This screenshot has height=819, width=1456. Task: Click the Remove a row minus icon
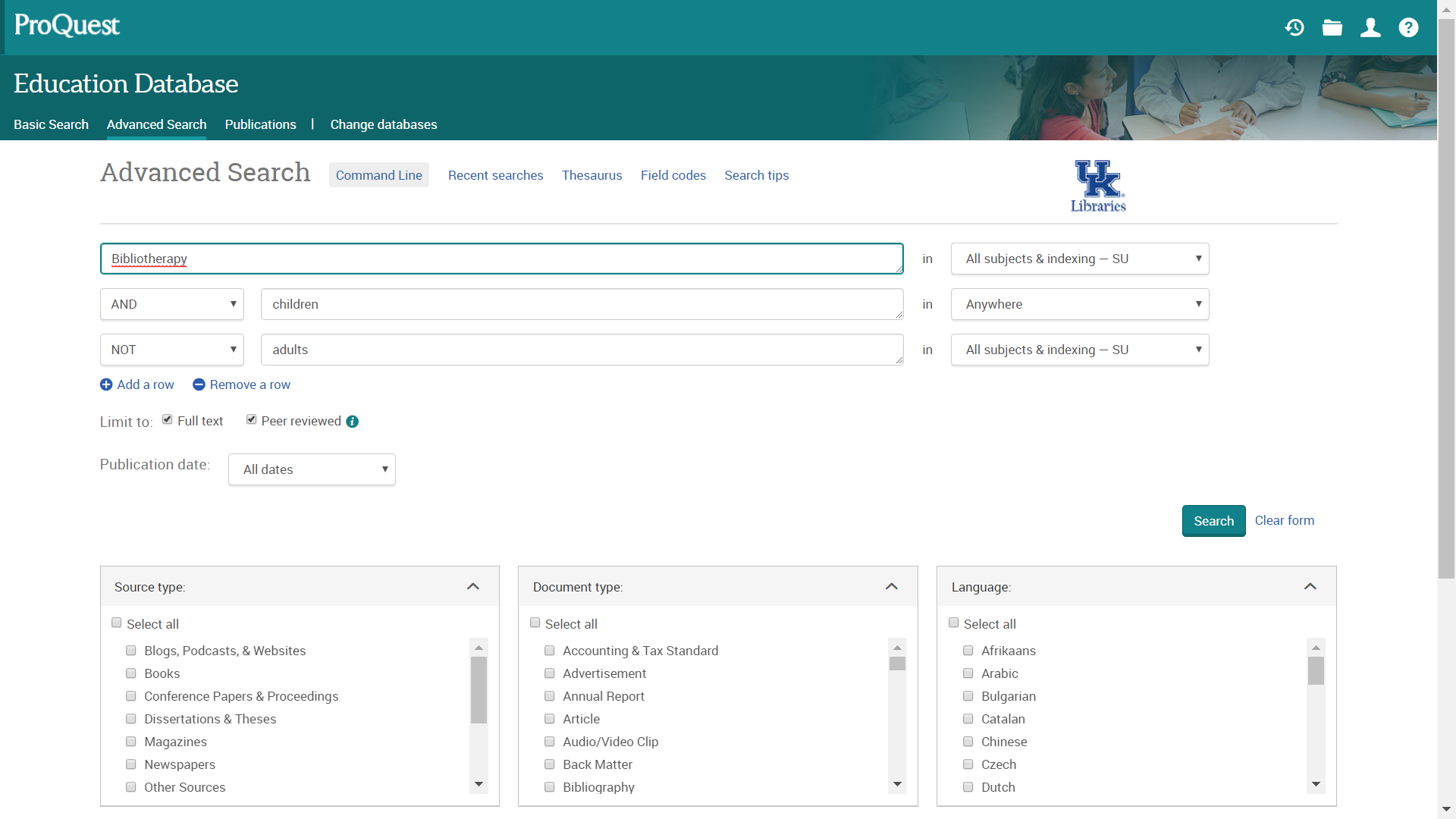[x=199, y=384]
